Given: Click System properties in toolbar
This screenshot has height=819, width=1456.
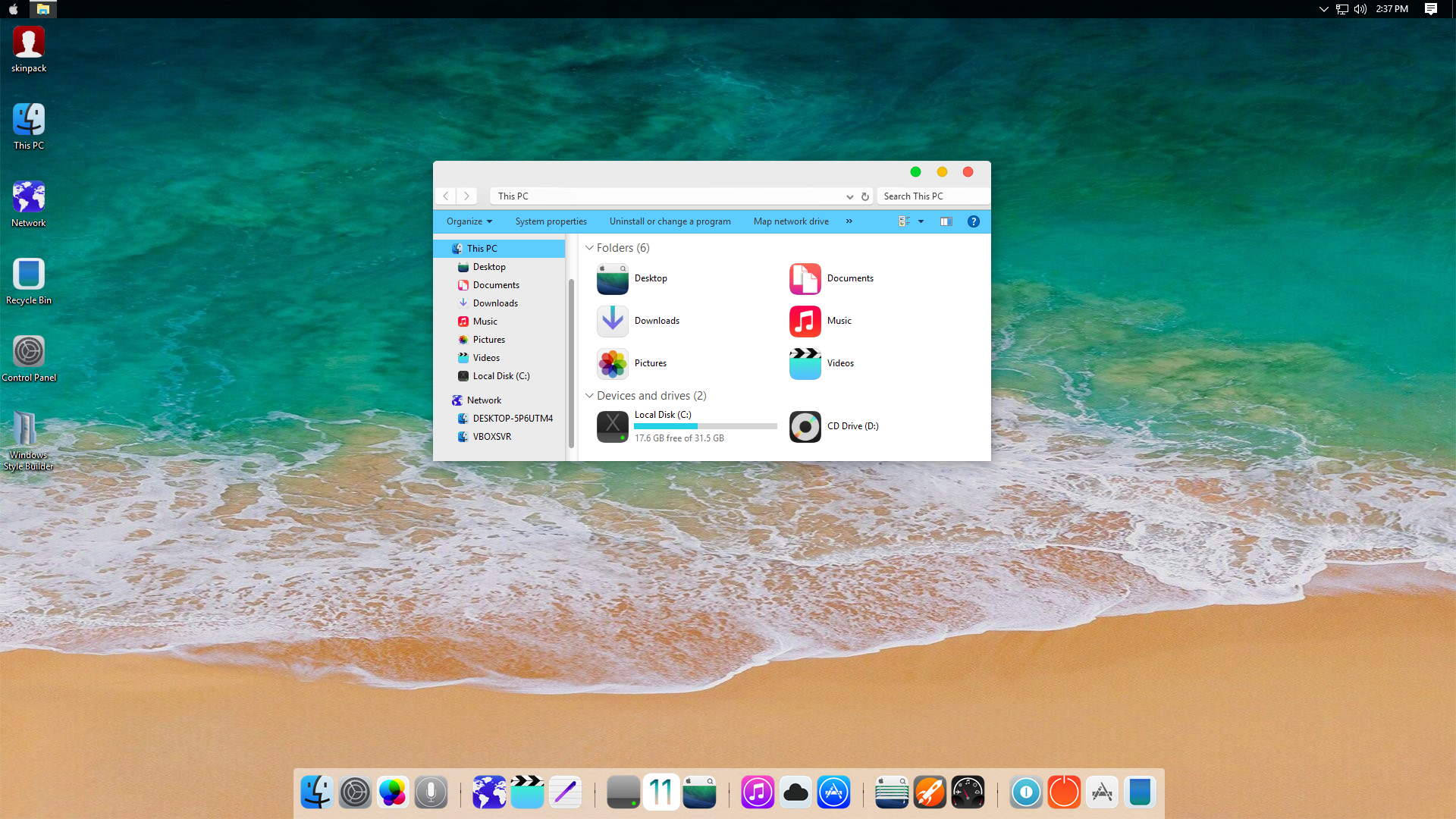Looking at the screenshot, I should (x=551, y=221).
